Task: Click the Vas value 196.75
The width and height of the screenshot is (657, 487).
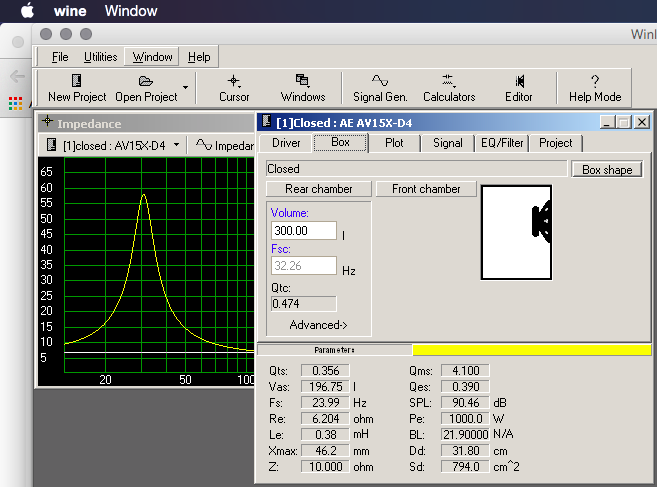Action: [x=325, y=386]
